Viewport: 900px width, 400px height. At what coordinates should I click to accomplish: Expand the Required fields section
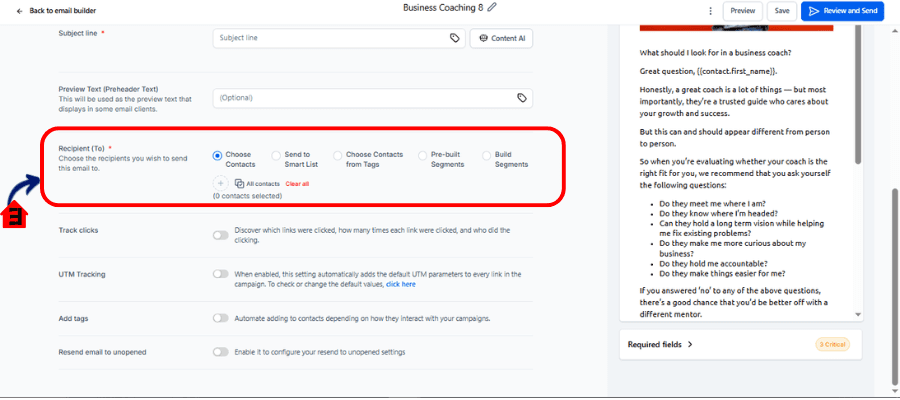(660, 344)
